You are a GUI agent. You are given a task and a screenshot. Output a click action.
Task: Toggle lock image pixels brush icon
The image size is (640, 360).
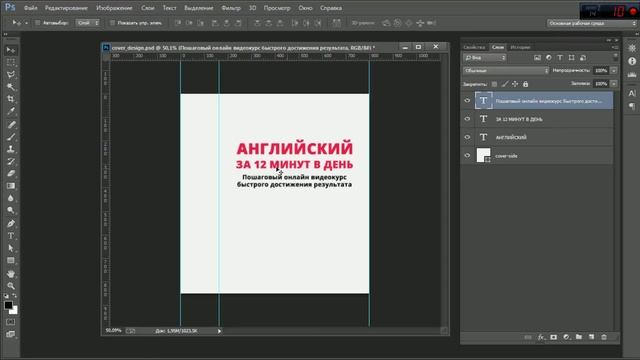point(505,84)
